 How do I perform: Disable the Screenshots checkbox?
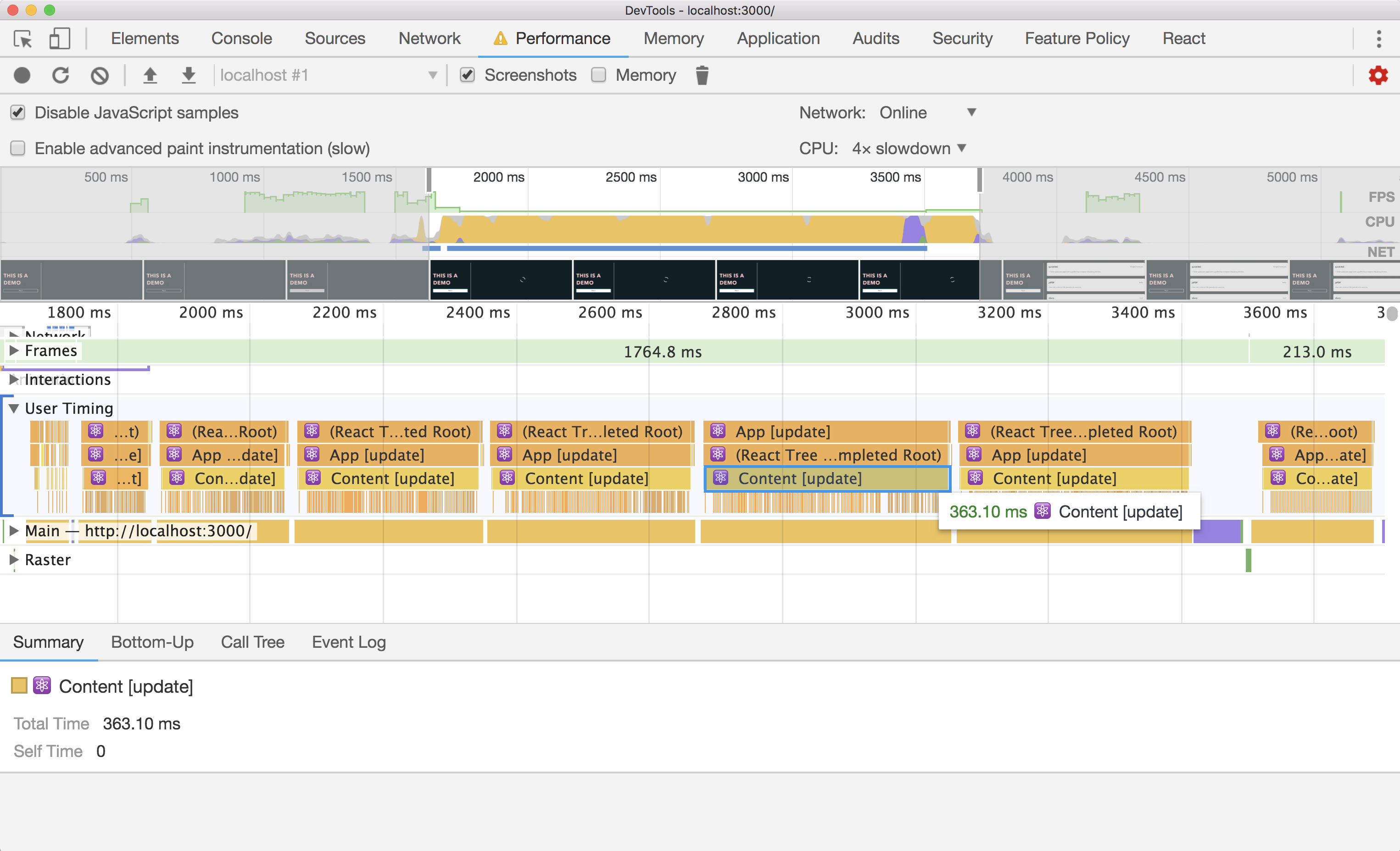coord(467,75)
